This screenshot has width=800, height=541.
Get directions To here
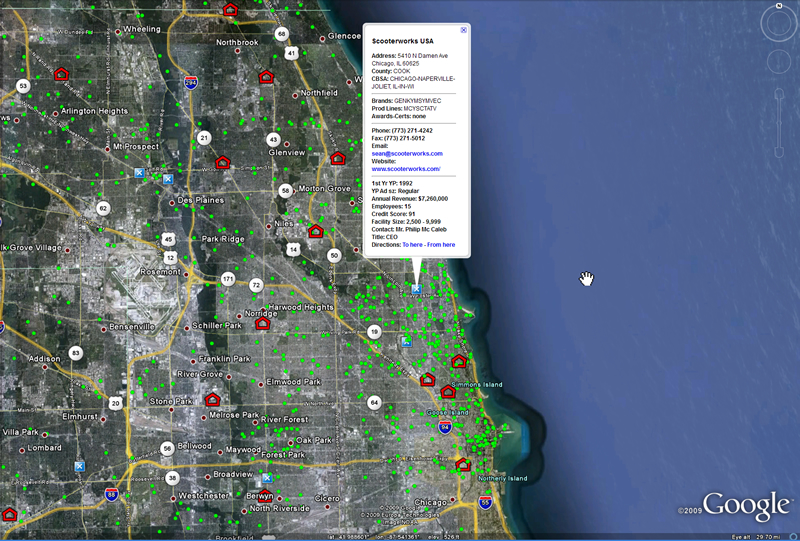(412, 245)
